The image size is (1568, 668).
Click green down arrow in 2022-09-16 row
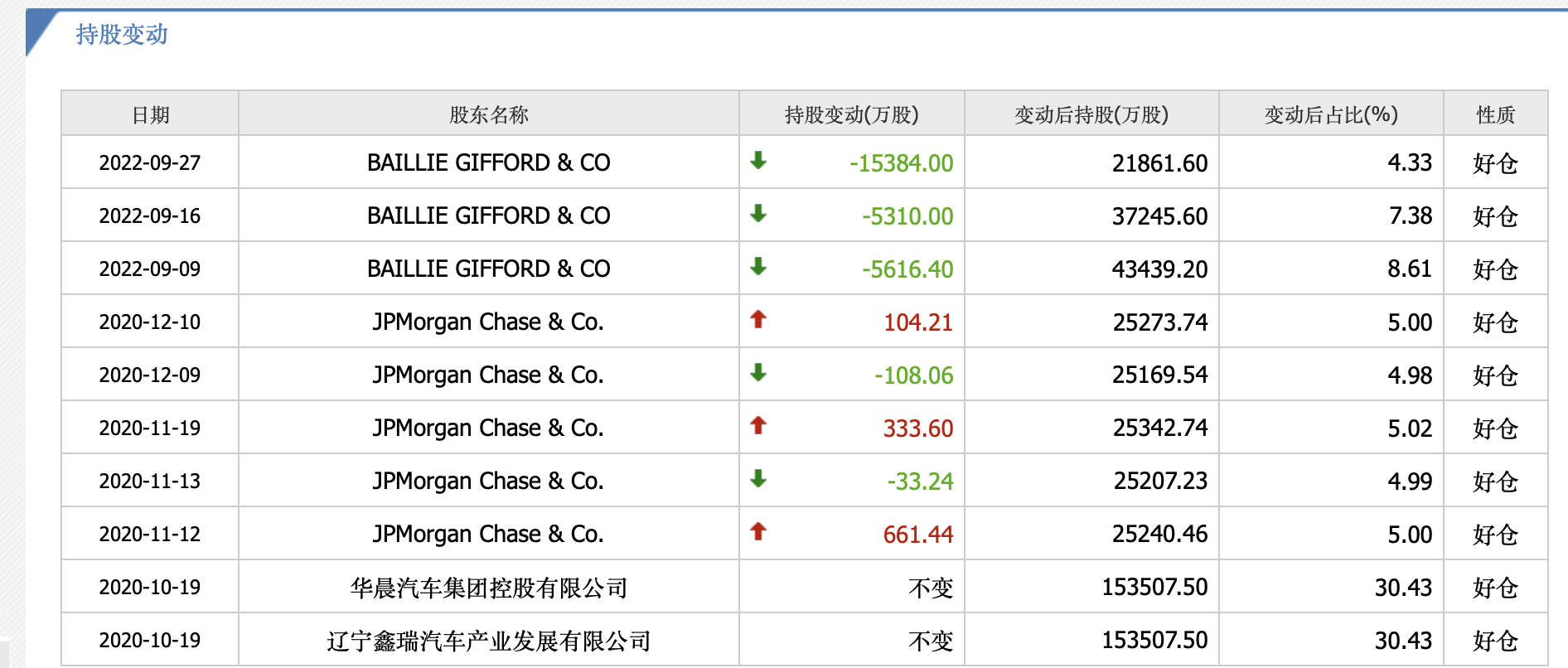(x=757, y=213)
